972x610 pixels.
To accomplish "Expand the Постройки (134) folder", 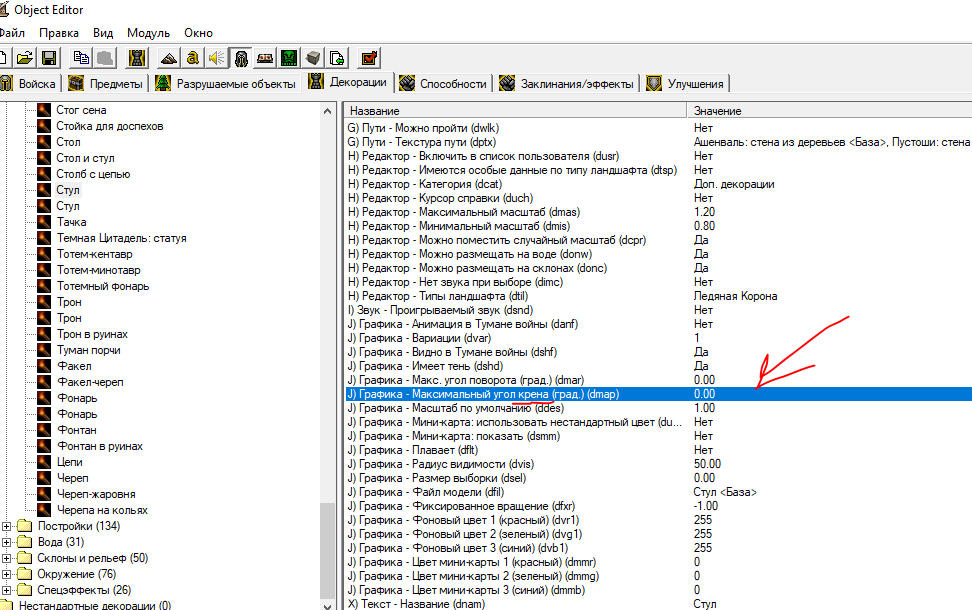I will point(7,526).
